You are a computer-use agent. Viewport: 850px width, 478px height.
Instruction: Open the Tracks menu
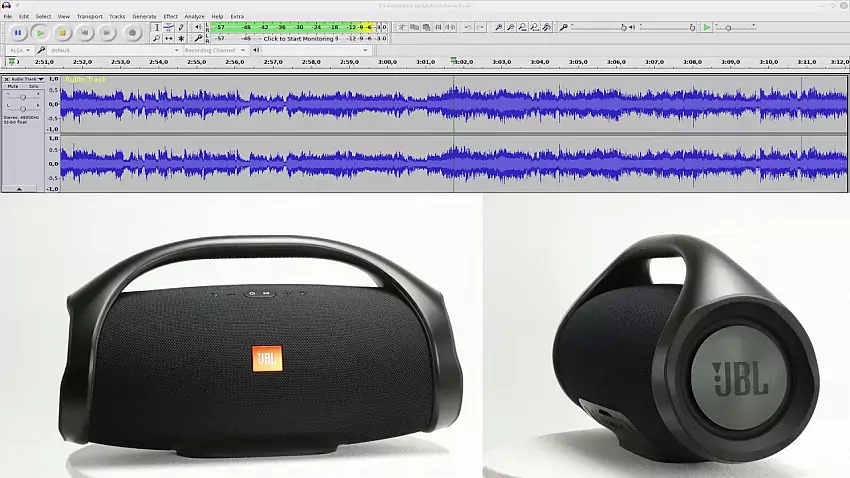coord(117,16)
